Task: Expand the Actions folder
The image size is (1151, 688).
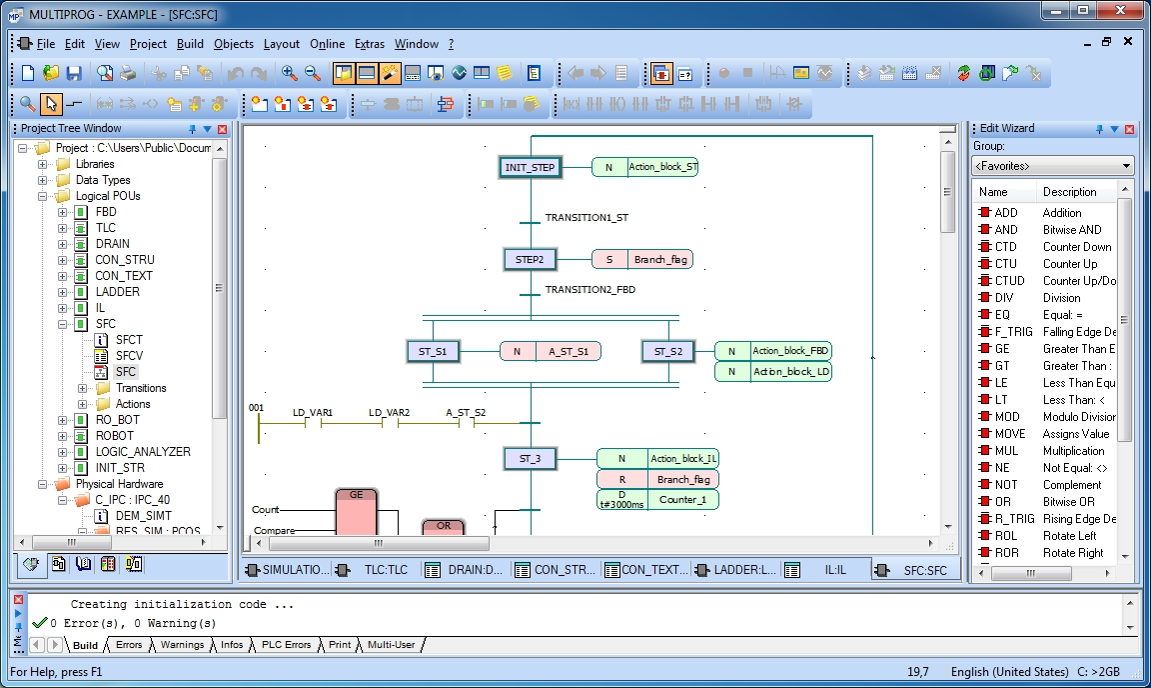Action: [x=82, y=404]
